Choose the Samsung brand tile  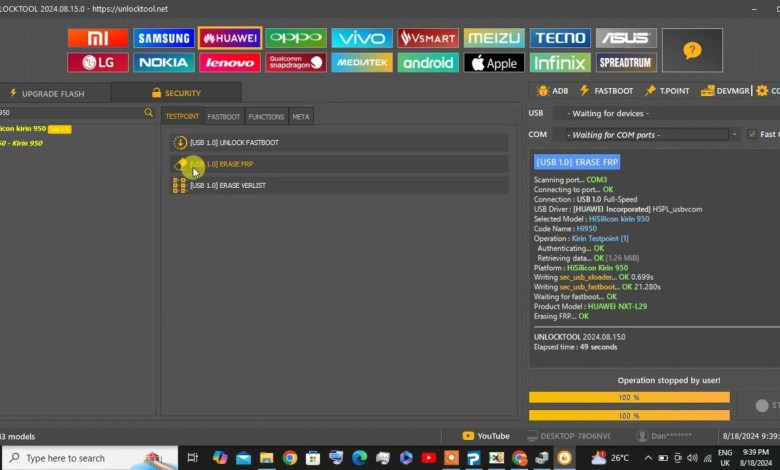pyautogui.click(x=163, y=38)
